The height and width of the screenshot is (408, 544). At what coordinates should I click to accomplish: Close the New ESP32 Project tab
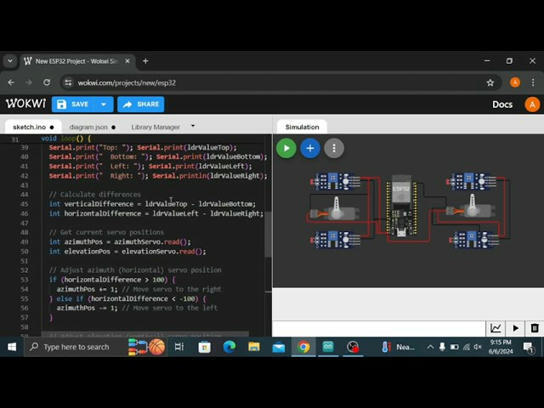pos(127,61)
